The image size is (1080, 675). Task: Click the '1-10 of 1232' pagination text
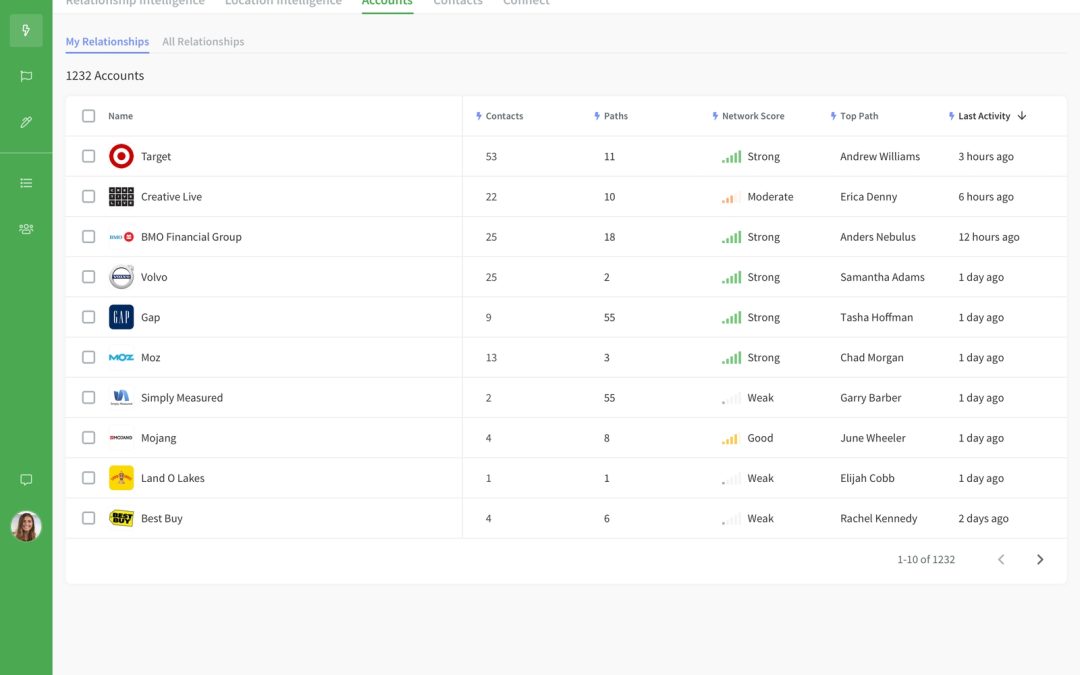tap(926, 559)
